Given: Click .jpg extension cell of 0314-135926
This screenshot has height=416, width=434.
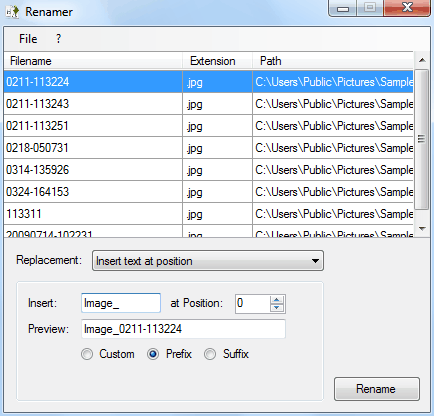Looking at the screenshot, I should pyautogui.click(x=217, y=170).
